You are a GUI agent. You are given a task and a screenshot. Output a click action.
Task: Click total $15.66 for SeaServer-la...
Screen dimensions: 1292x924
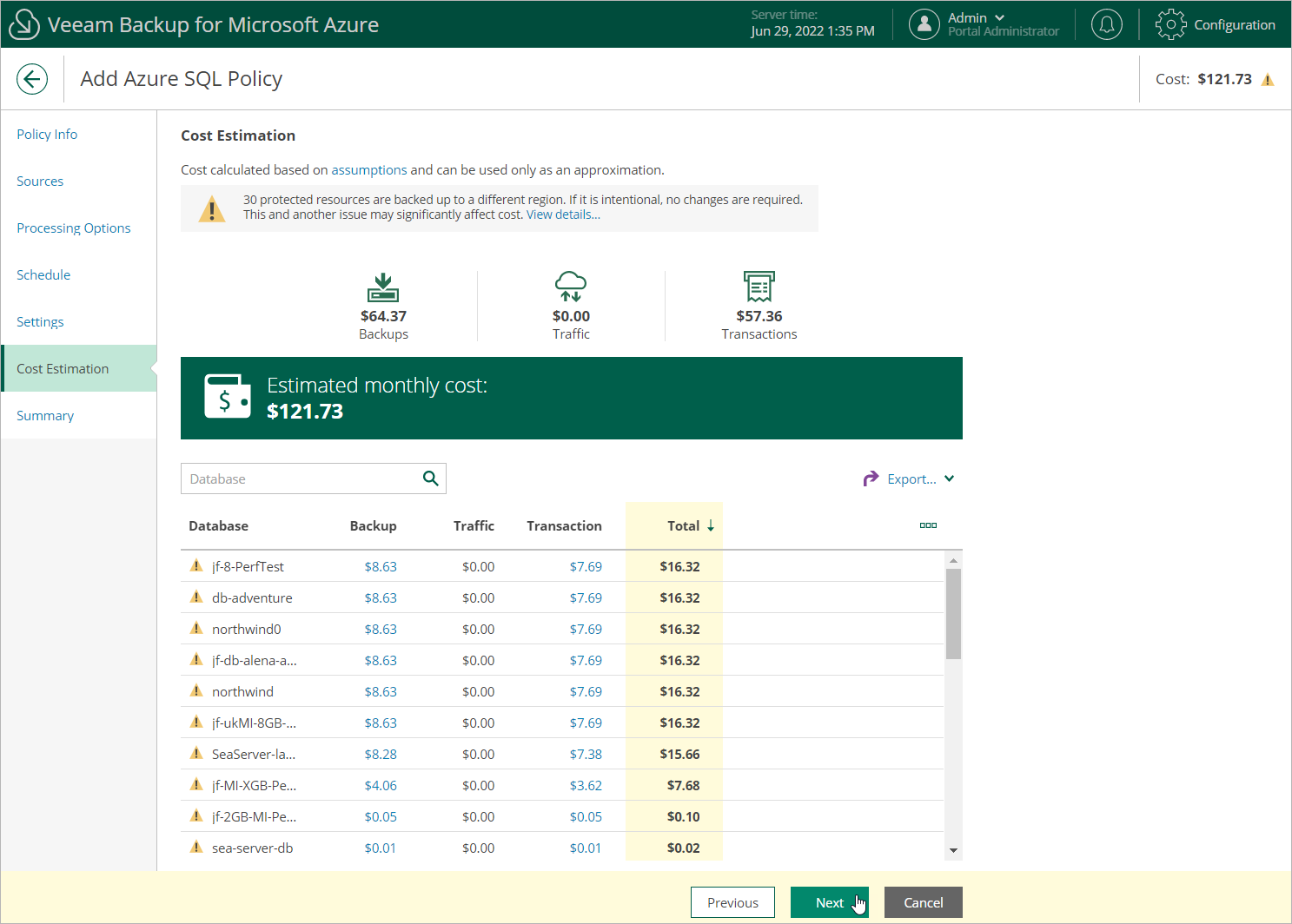pos(679,754)
